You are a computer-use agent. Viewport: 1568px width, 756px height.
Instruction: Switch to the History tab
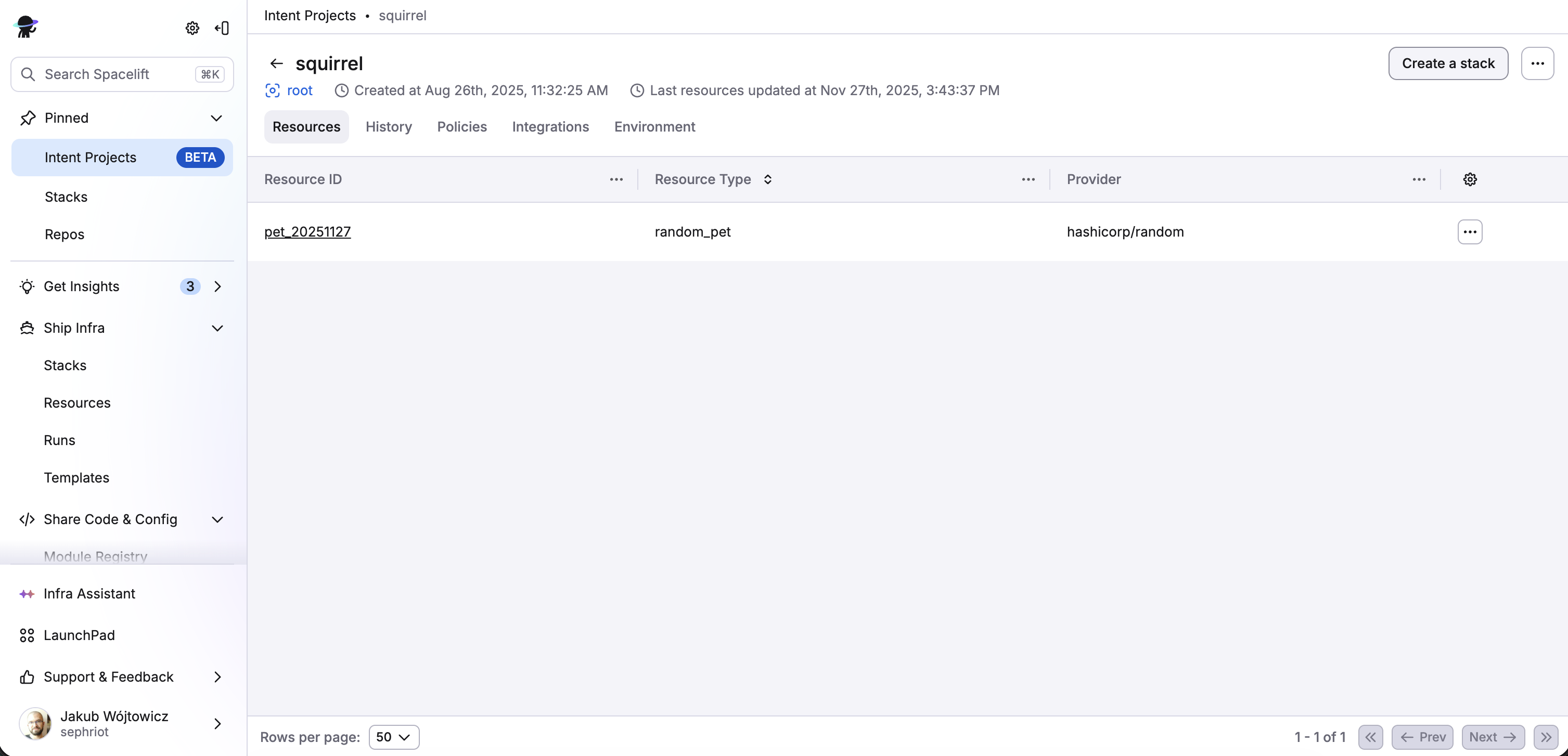[x=388, y=126]
